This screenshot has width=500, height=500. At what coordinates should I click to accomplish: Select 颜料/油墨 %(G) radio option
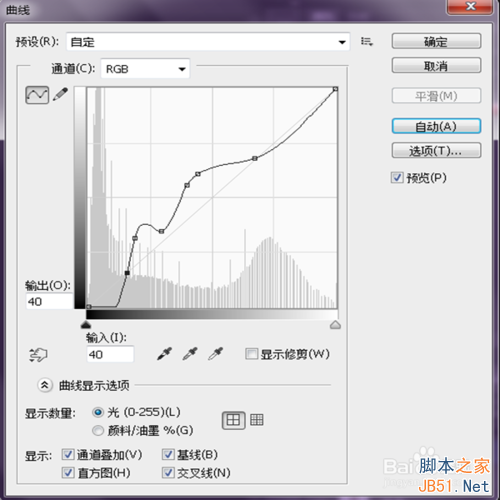98,430
